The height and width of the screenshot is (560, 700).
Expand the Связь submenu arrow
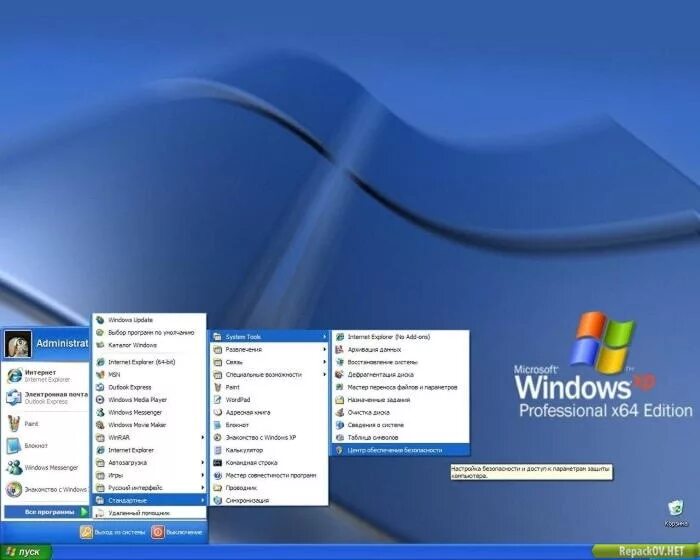point(325,362)
